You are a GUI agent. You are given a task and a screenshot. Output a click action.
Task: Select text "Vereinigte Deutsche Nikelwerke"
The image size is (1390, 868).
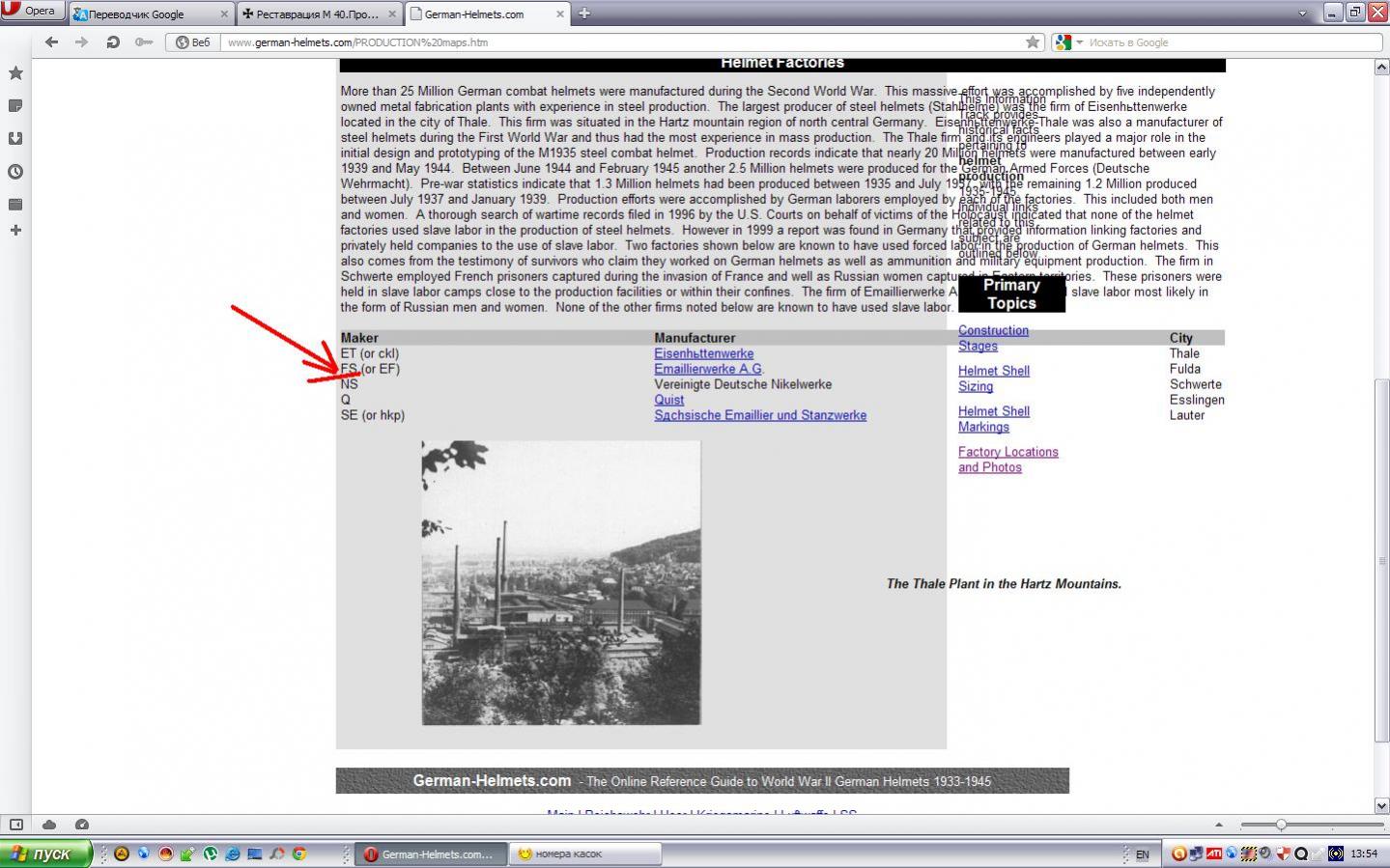(743, 384)
